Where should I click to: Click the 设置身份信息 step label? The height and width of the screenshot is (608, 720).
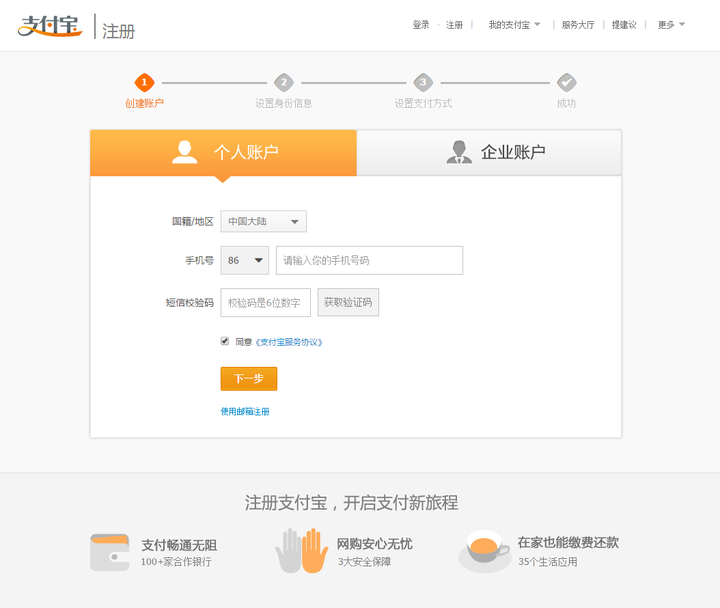[x=284, y=103]
